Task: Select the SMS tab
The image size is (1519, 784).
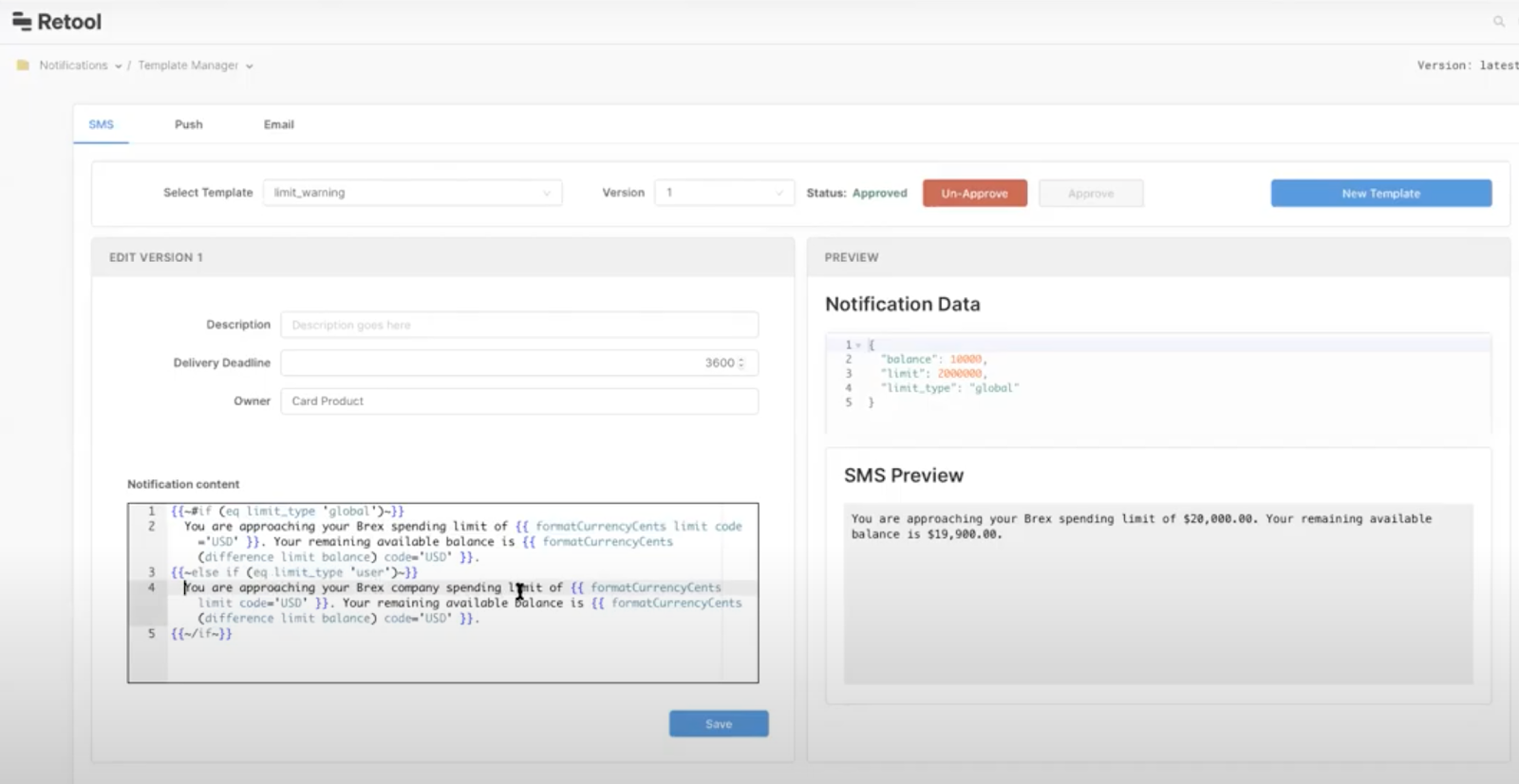Action: (x=102, y=124)
